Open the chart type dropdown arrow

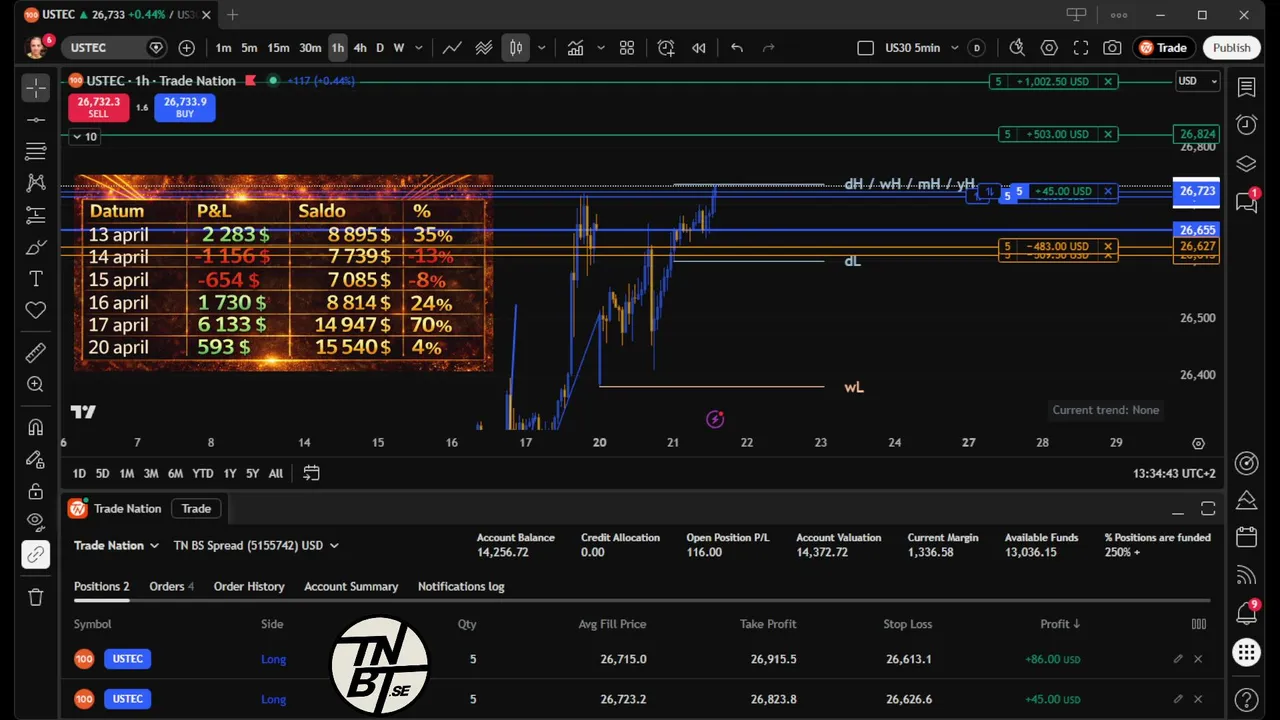(542, 48)
